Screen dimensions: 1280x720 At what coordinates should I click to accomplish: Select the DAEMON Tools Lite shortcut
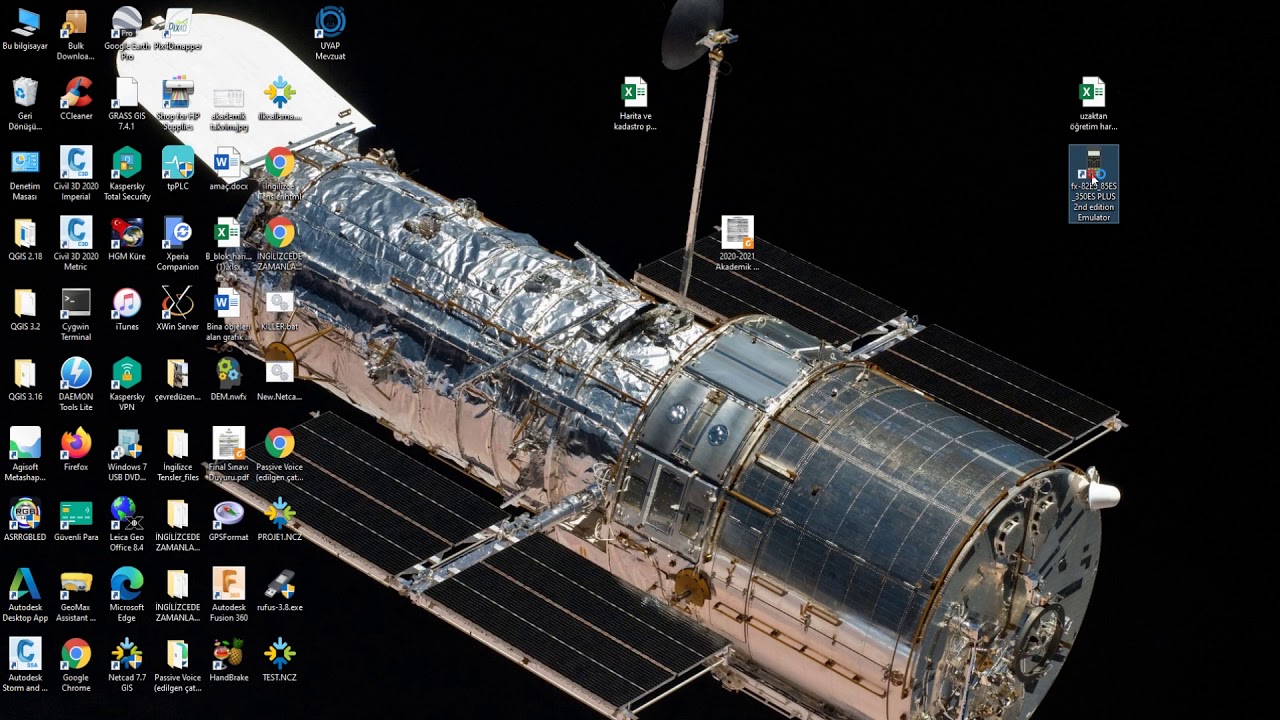point(76,384)
